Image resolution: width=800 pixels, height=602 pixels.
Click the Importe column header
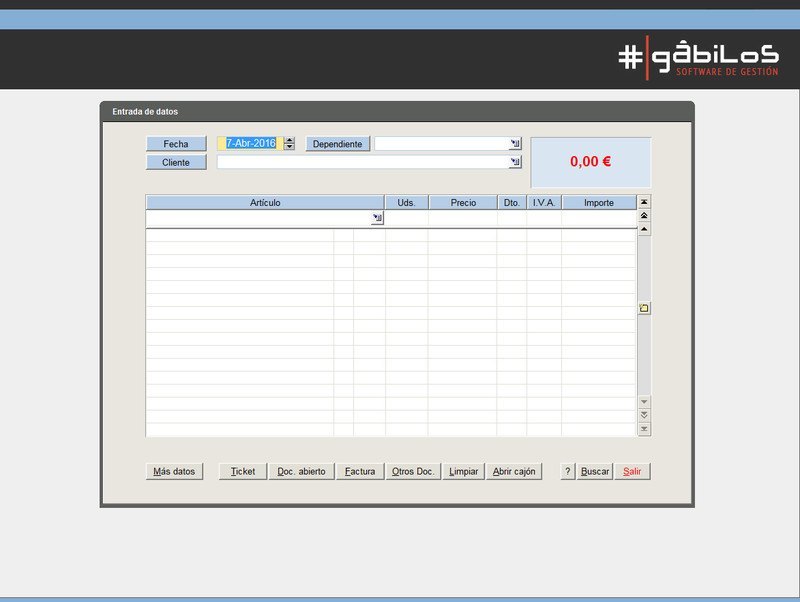598,203
